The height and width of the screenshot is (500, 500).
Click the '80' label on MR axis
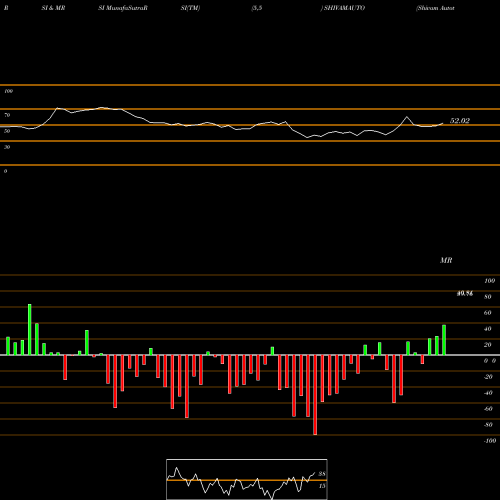(488, 297)
